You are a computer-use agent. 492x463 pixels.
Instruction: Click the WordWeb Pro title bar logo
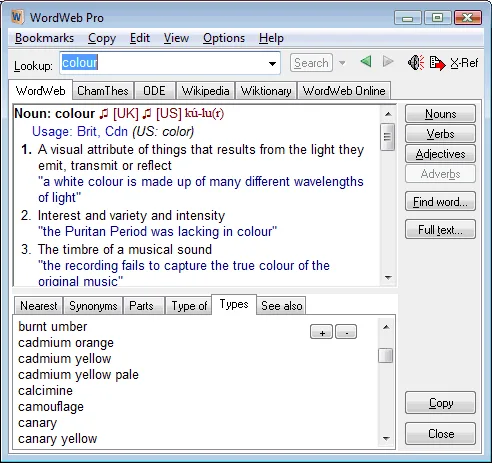coord(17,17)
